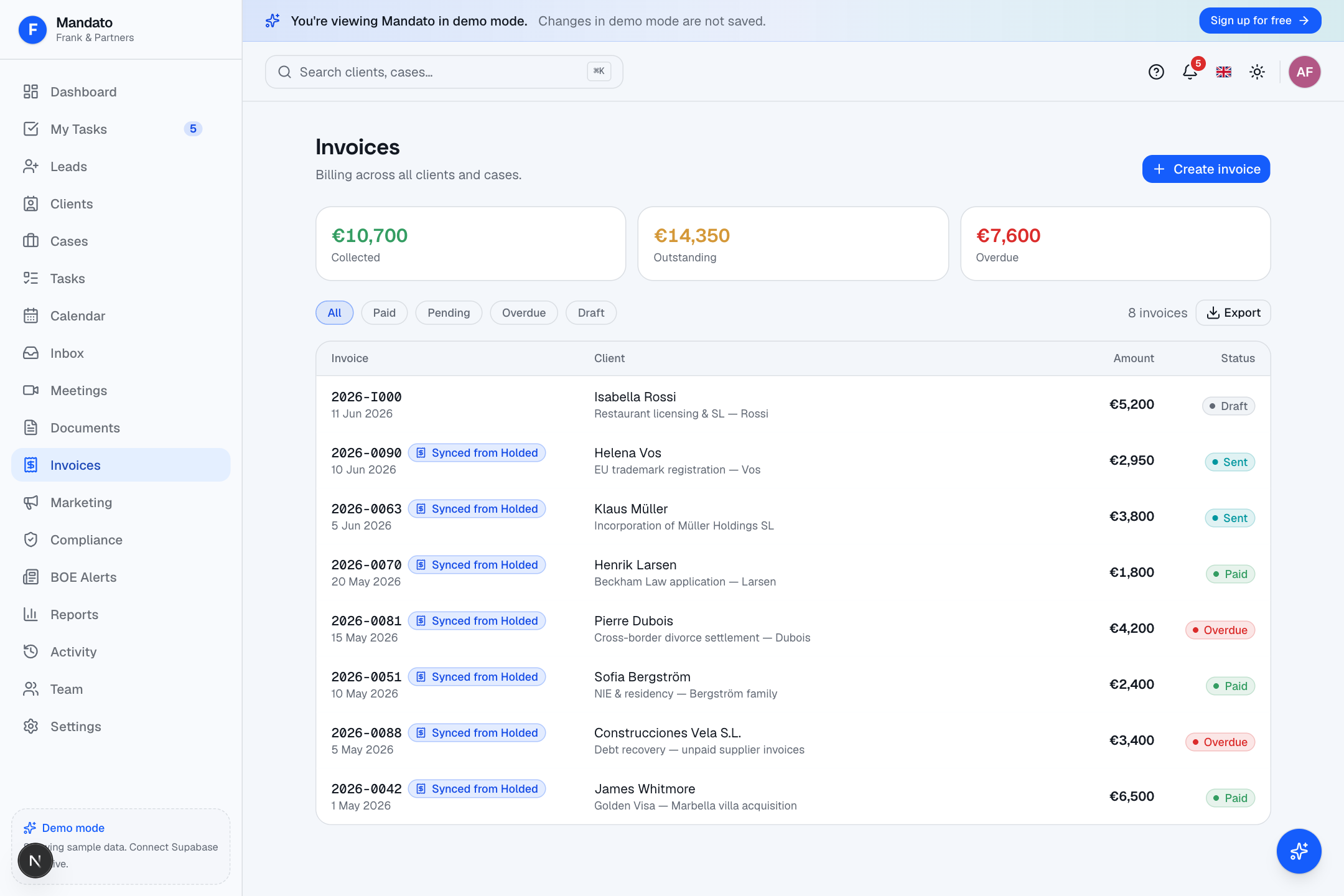1344x896 pixels.
Task: Click the Collected €10,700 card
Action: click(x=470, y=244)
